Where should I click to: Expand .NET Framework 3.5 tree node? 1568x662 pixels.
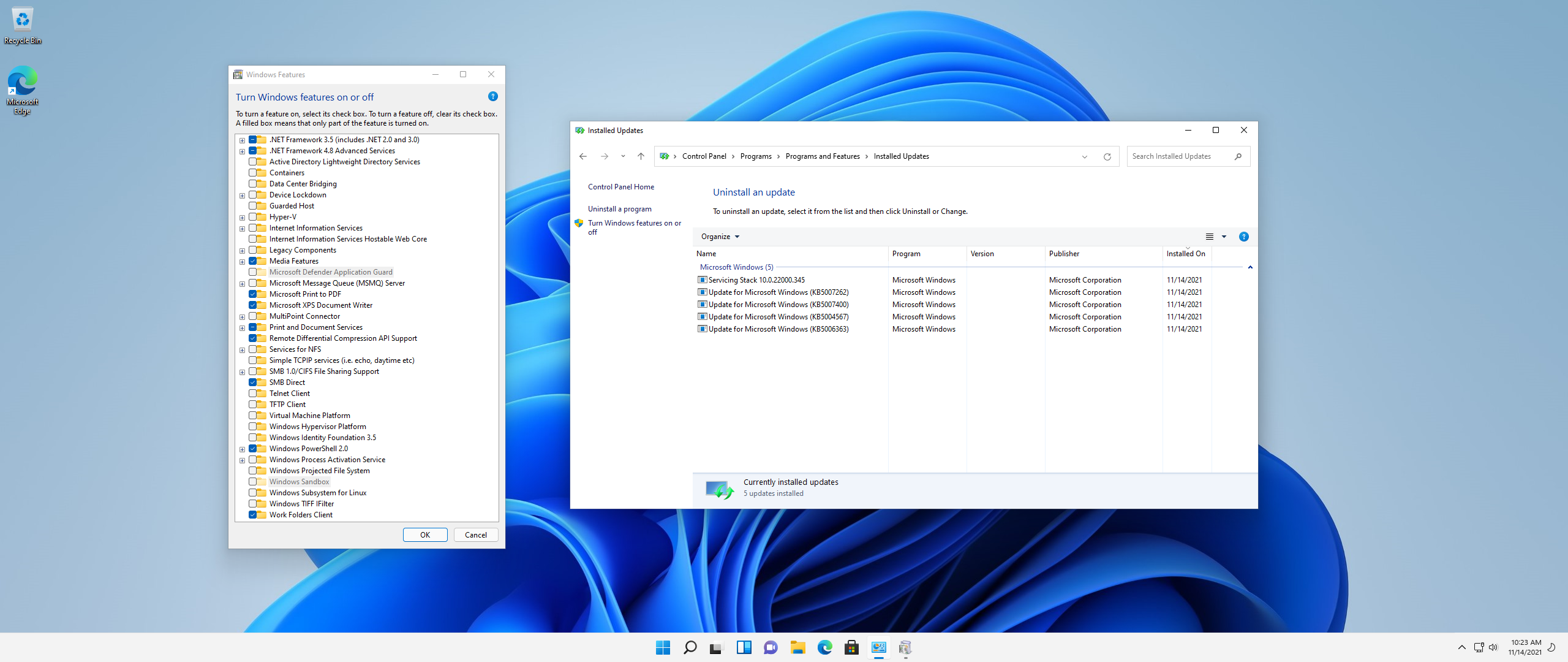[x=242, y=140]
